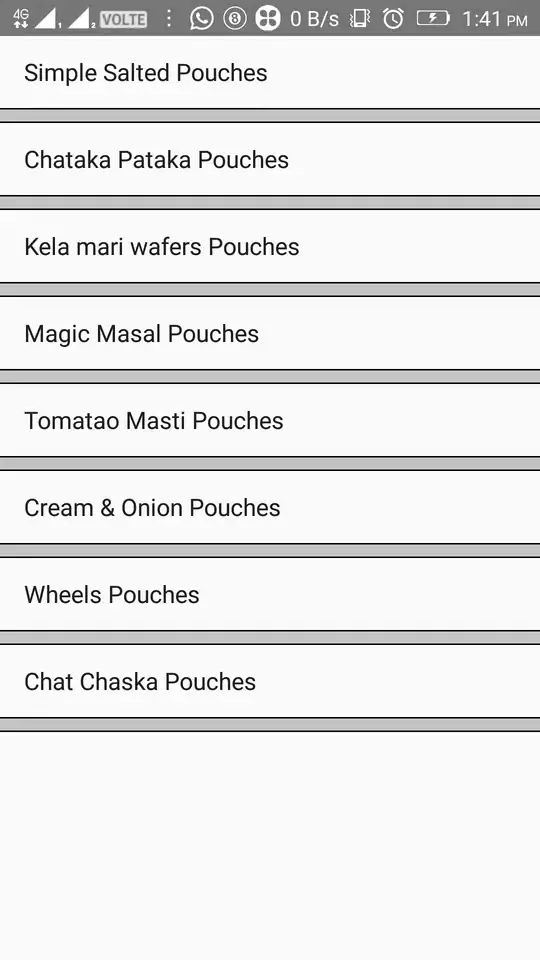Choose Cream & Onion Pouches
Image resolution: width=540 pixels, height=960 pixels.
click(270, 507)
